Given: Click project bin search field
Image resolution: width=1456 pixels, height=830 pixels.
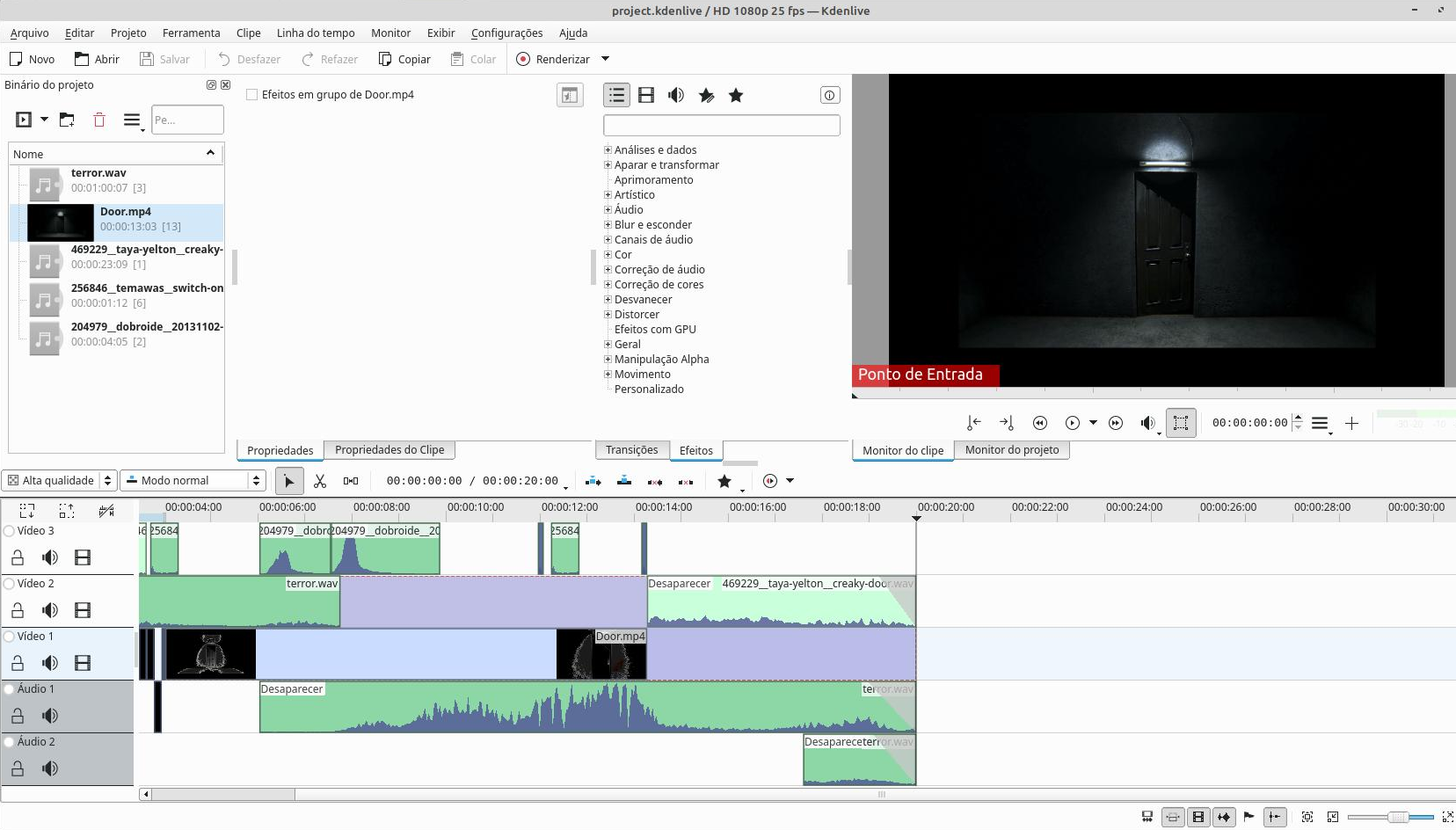Looking at the screenshot, I should point(187,120).
